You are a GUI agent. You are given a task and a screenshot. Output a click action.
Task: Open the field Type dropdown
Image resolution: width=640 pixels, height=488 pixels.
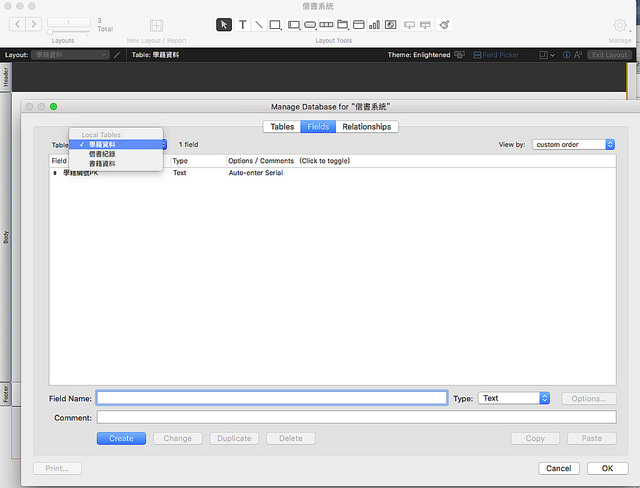pyautogui.click(x=514, y=398)
